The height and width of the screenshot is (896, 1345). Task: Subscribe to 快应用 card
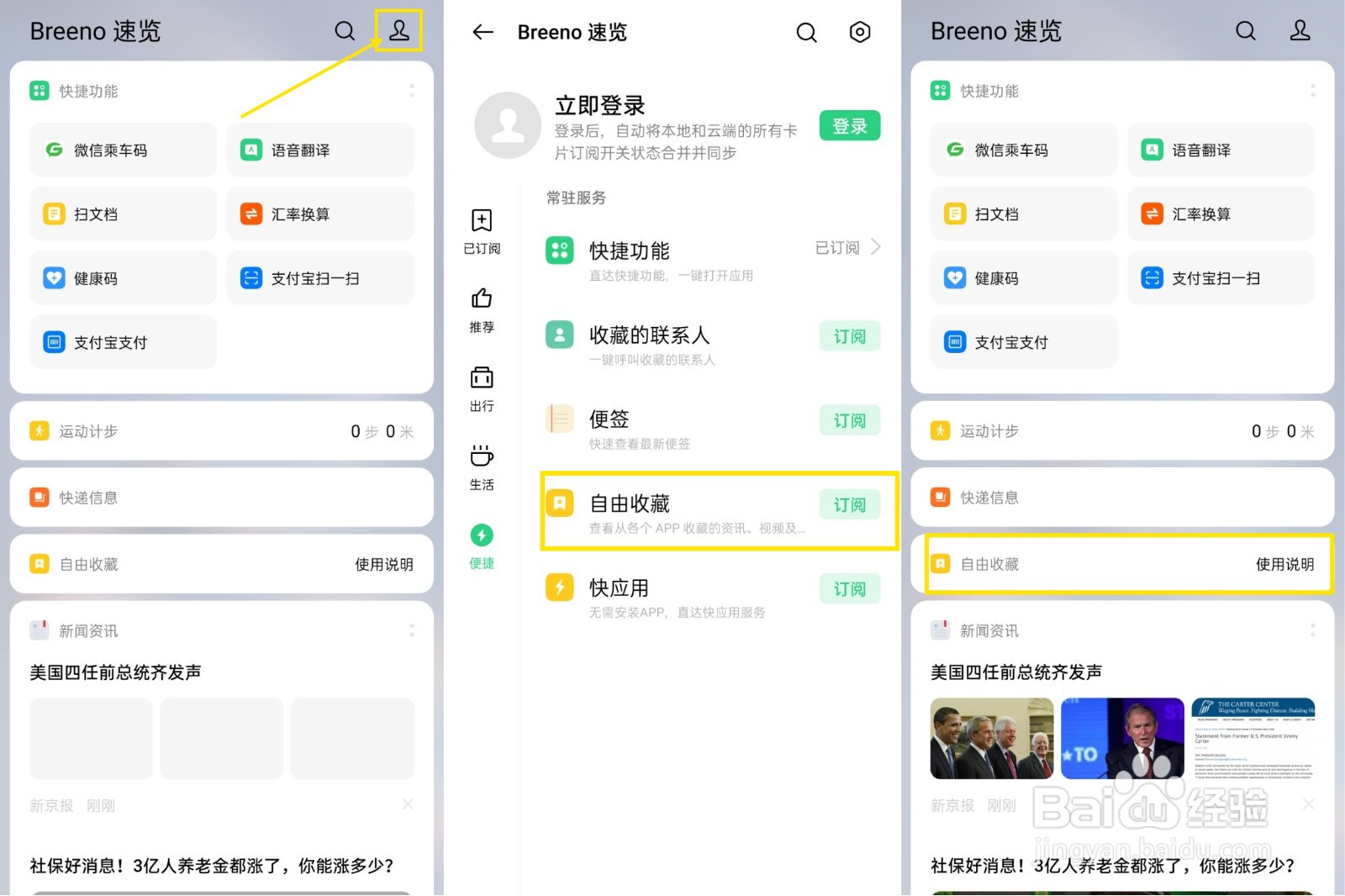coord(850,588)
